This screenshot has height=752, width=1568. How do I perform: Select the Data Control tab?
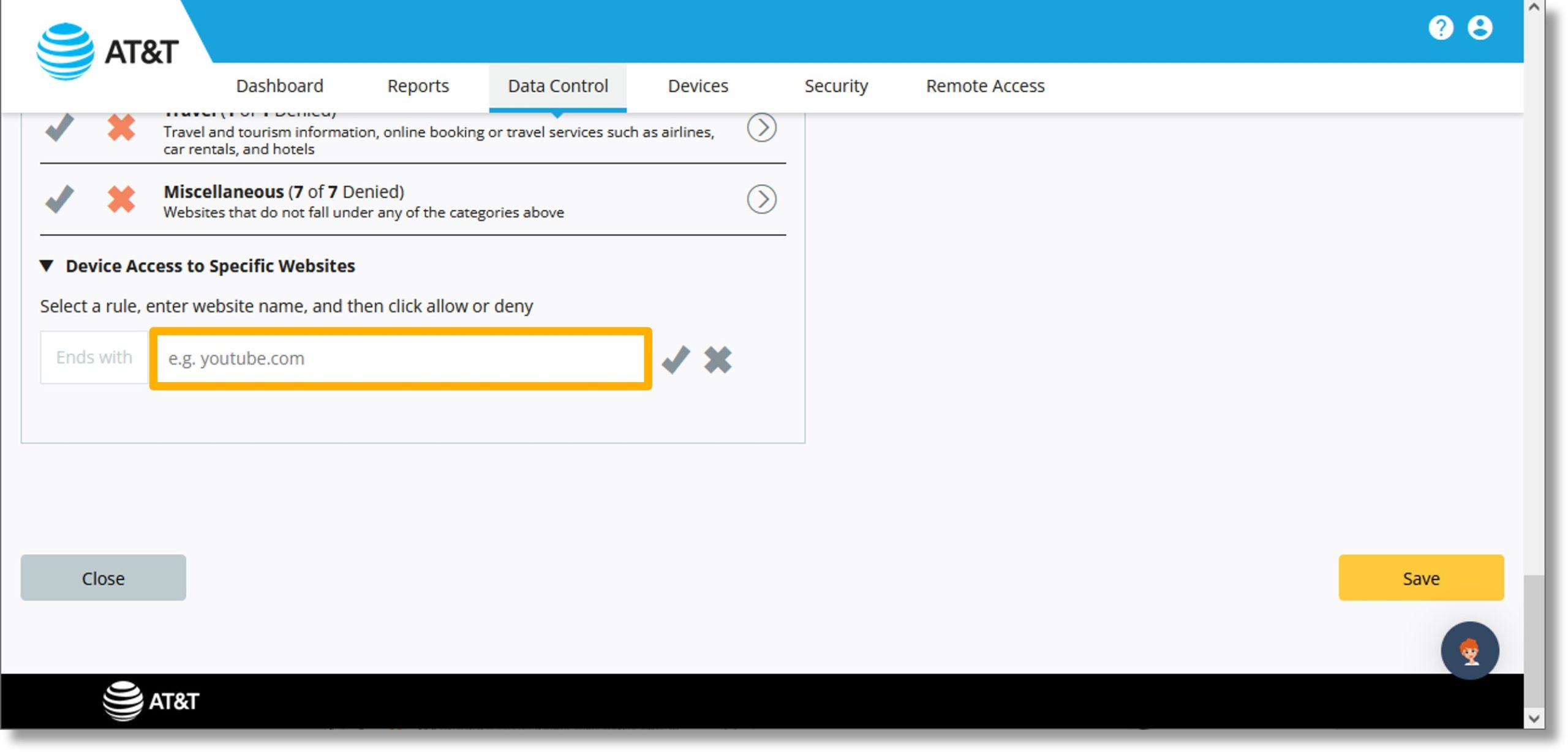tap(558, 86)
